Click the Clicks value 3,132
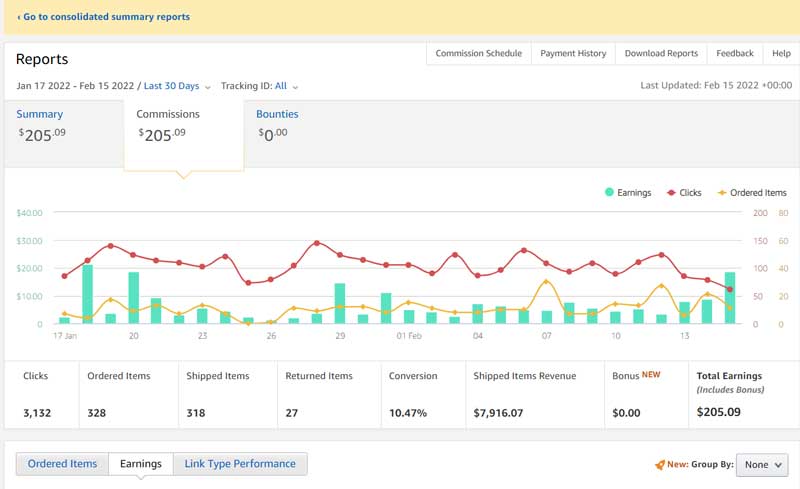The width and height of the screenshot is (800, 489). [x=37, y=413]
